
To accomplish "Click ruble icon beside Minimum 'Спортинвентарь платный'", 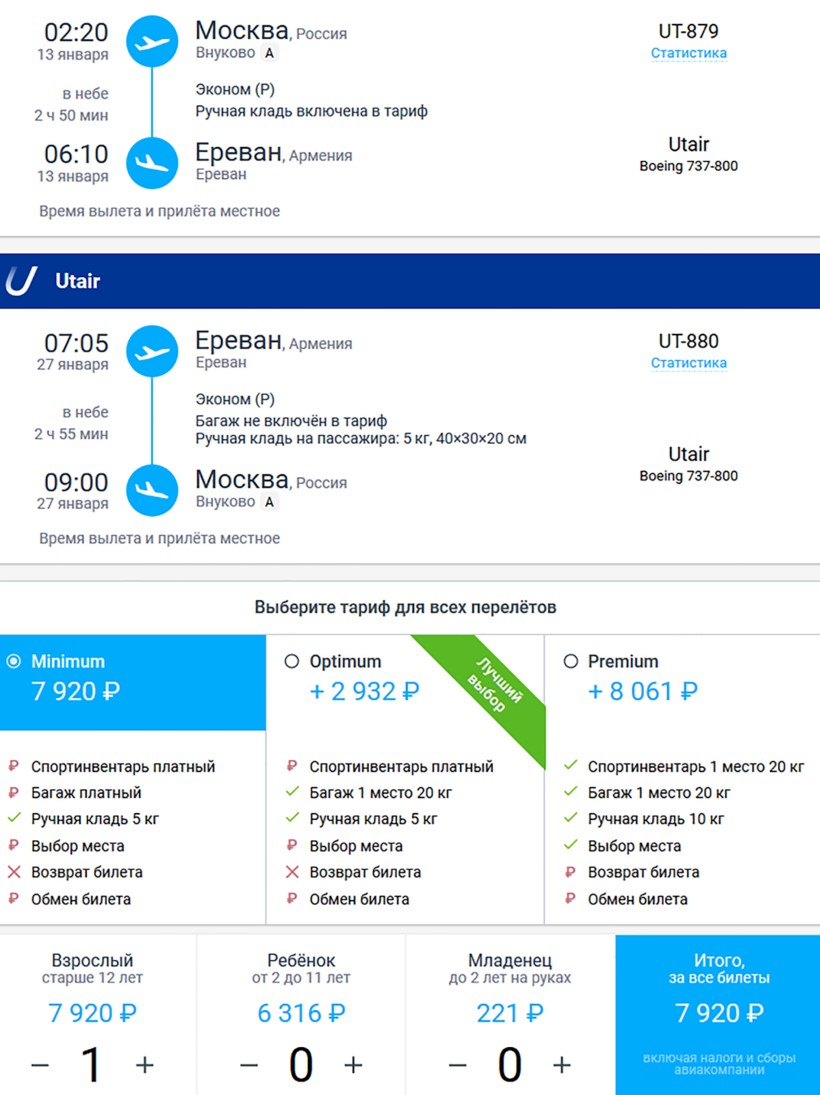I will [x=13, y=766].
